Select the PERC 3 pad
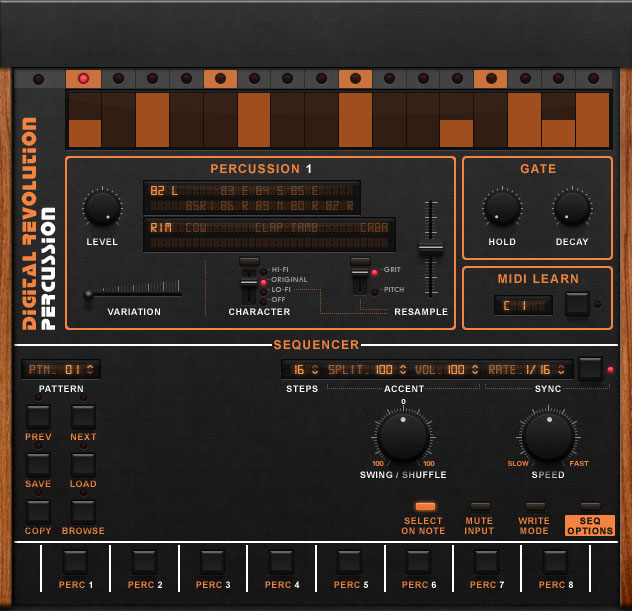632x611 pixels. [x=212, y=562]
